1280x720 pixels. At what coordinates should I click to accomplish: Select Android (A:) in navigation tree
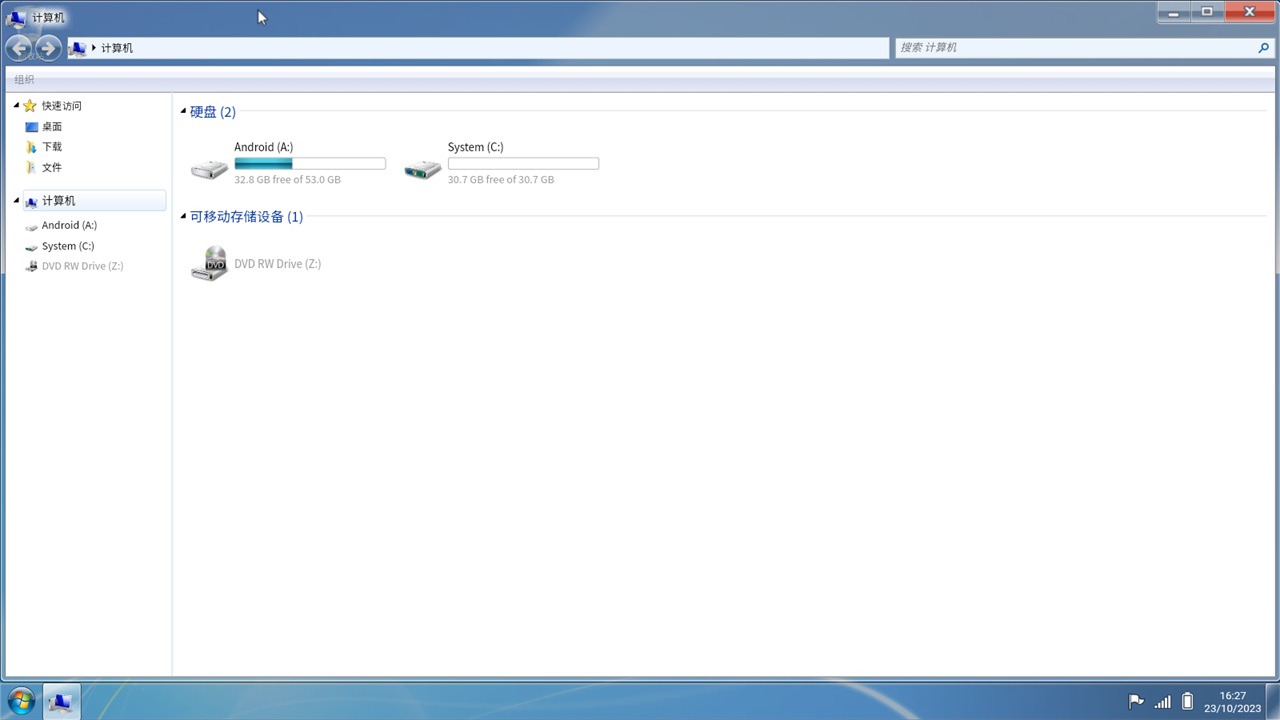[69, 226]
